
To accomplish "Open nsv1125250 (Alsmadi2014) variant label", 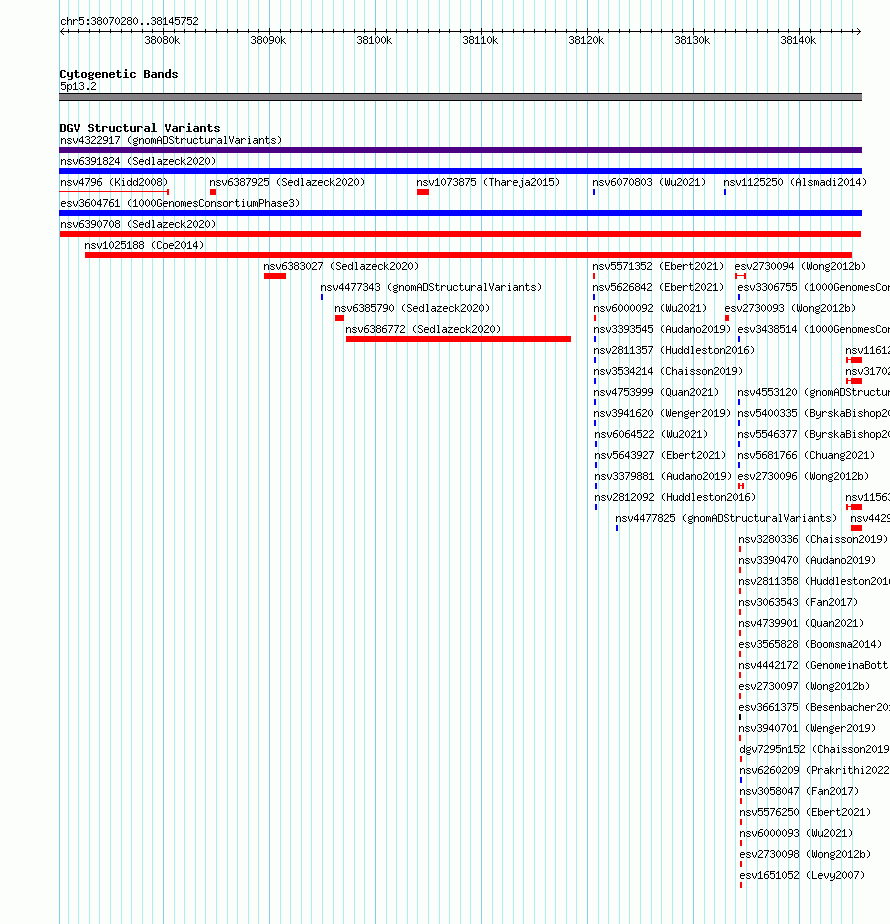I will click(x=795, y=182).
